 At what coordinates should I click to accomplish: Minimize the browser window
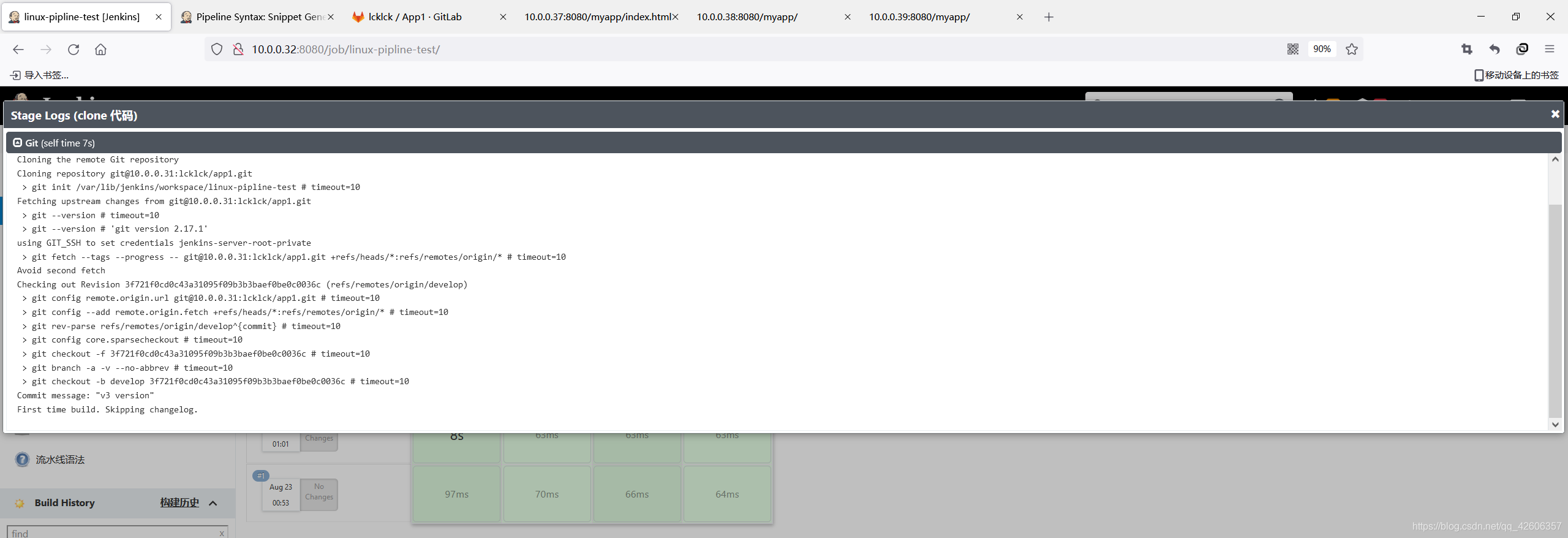[1481, 17]
